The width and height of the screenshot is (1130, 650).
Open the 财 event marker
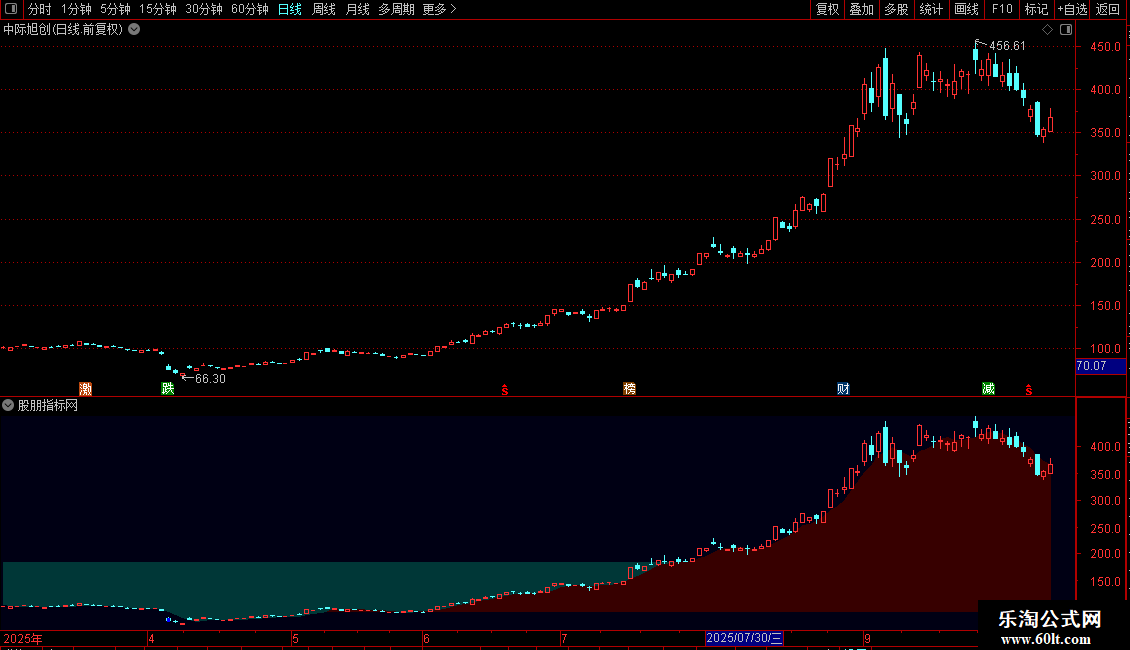843,389
